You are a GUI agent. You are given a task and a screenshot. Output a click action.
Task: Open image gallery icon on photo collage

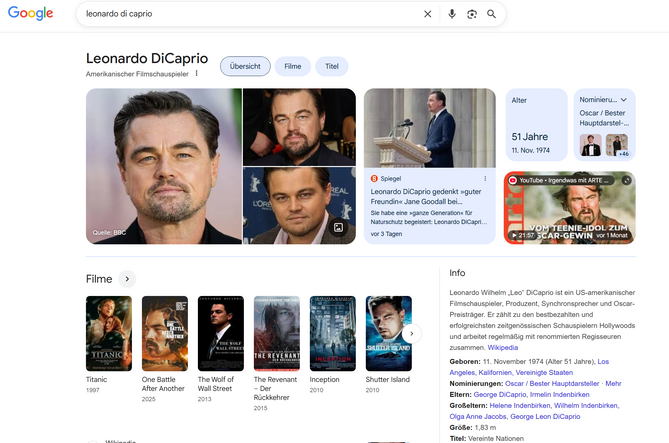pos(338,228)
